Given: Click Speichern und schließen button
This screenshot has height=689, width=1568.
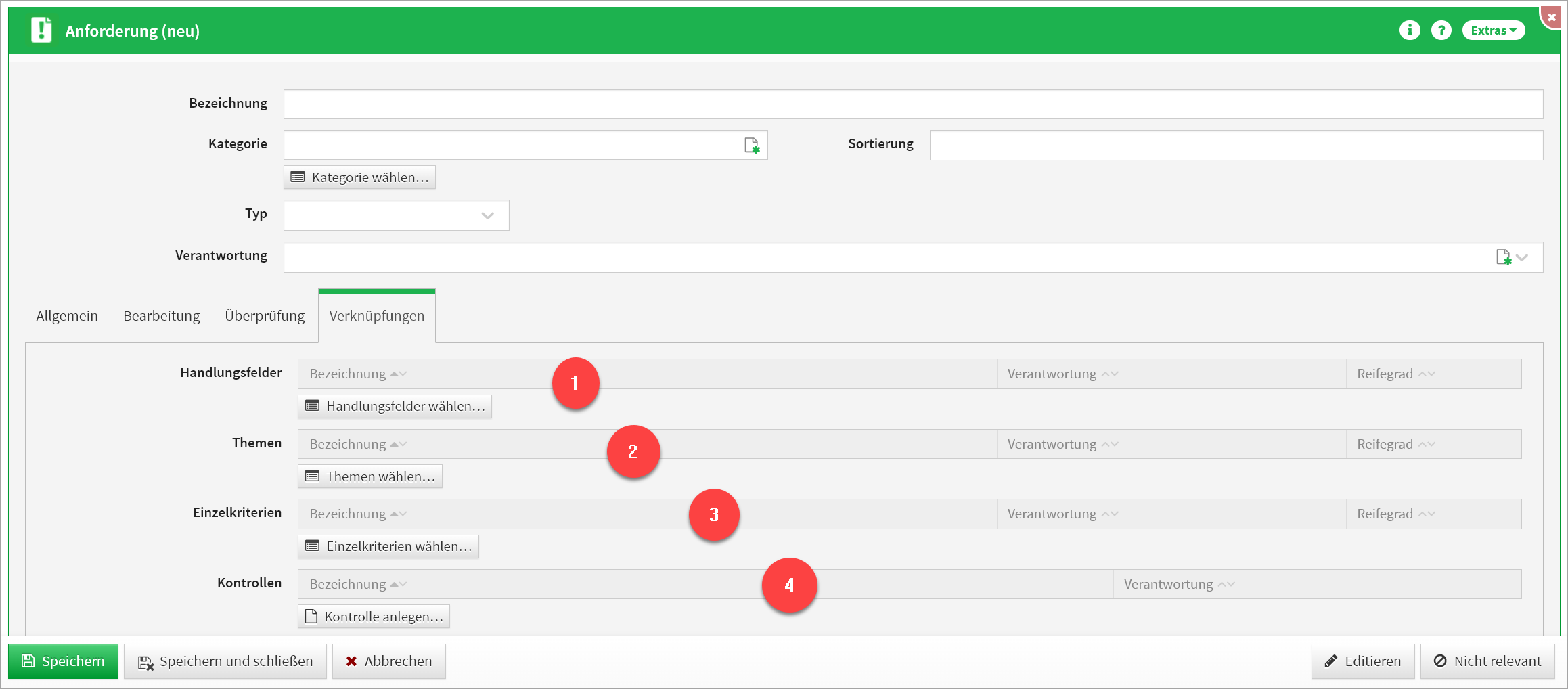Looking at the screenshot, I should (225, 661).
